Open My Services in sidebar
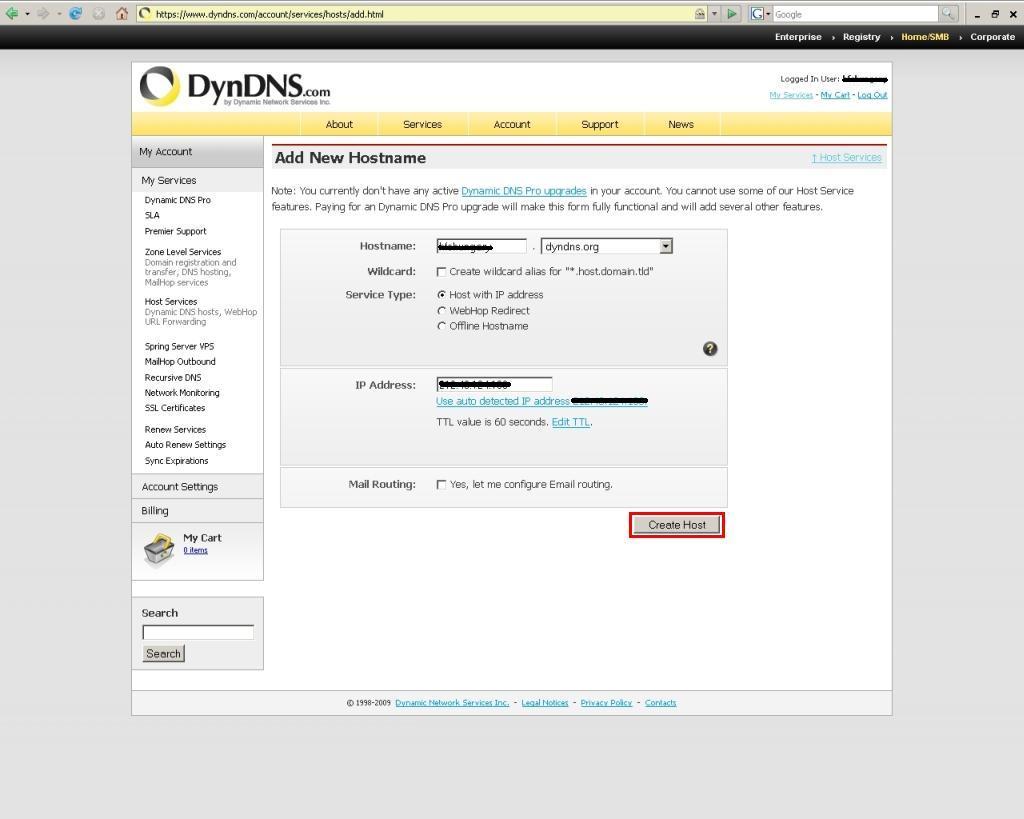Viewport: 1024px width, 819px height. pos(168,180)
